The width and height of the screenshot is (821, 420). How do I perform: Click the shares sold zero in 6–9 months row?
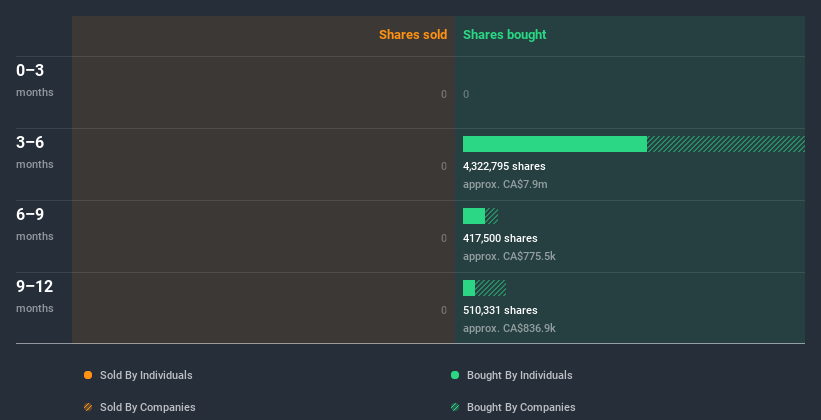pyautogui.click(x=444, y=238)
